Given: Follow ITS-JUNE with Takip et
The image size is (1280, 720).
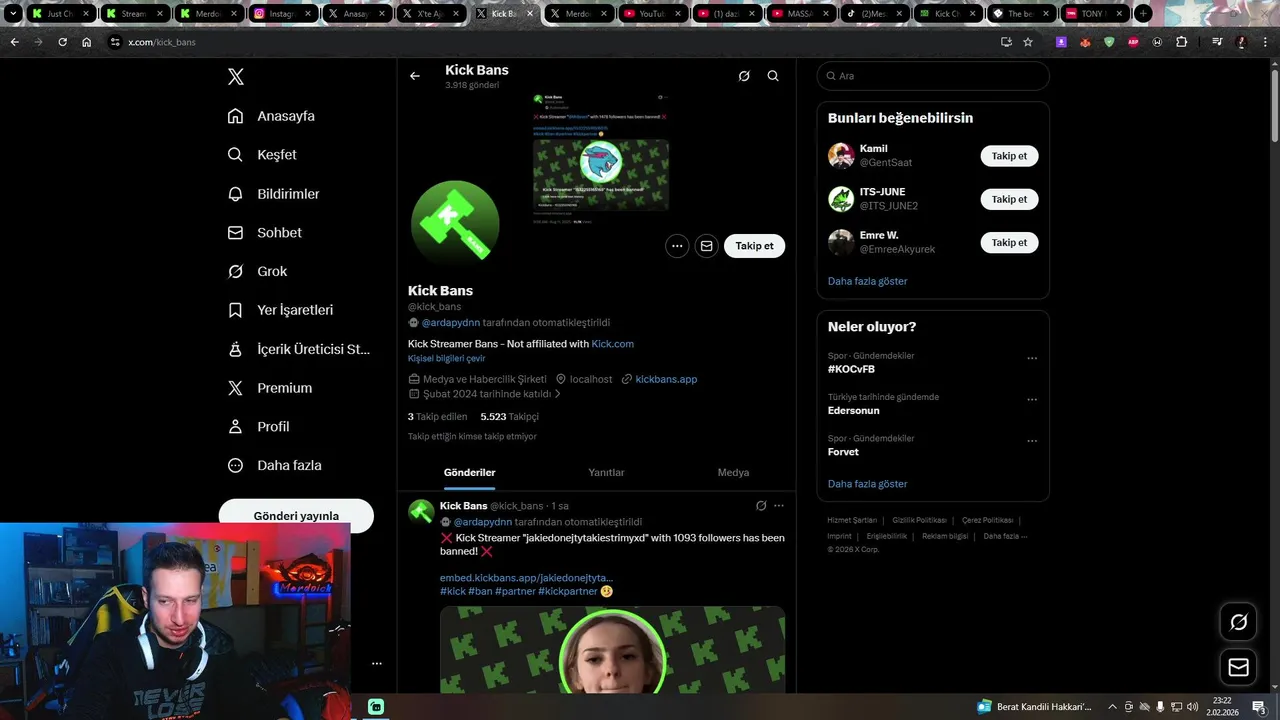Looking at the screenshot, I should pos(1009,199).
